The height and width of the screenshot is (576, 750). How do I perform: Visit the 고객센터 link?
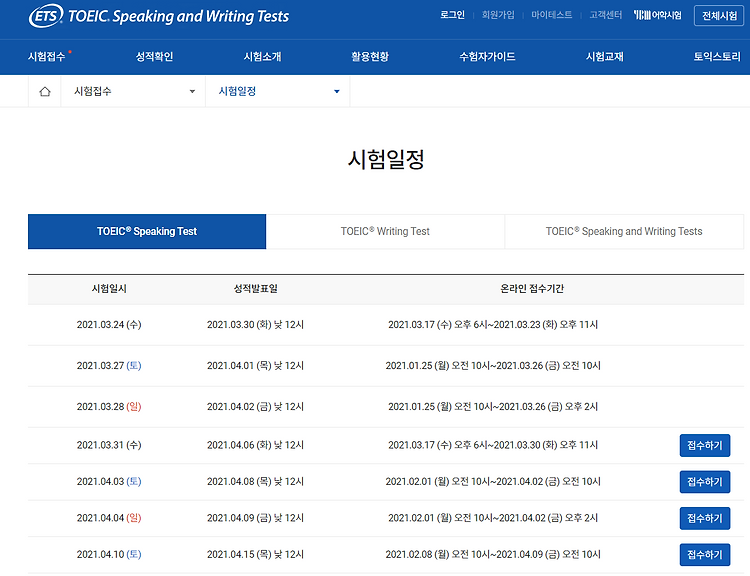click(606, 15)
